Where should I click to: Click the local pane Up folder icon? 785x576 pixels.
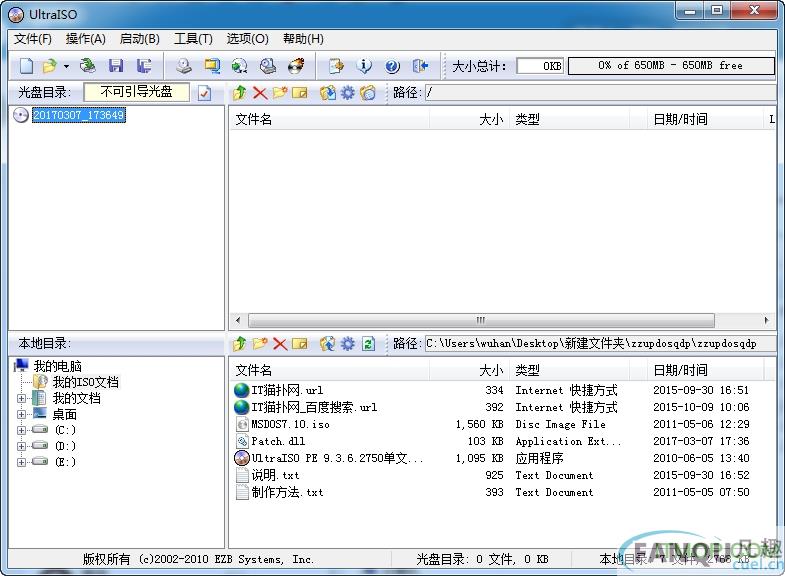click(239, 344)
